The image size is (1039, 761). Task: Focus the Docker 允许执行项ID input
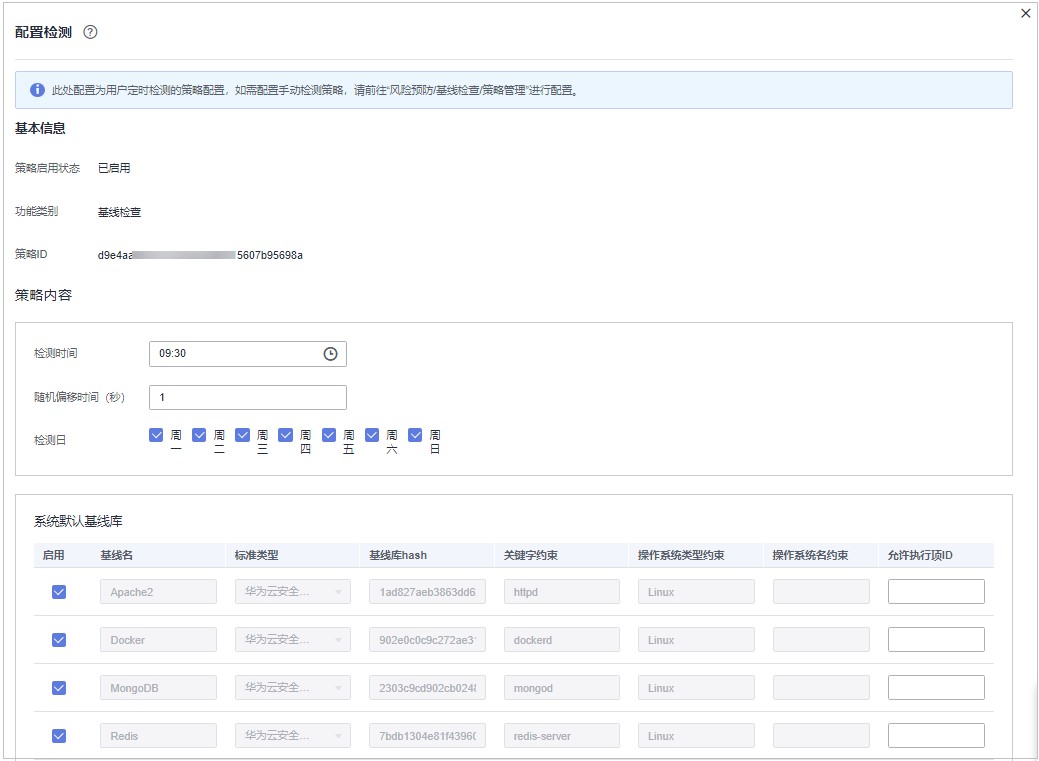point(936,640)
